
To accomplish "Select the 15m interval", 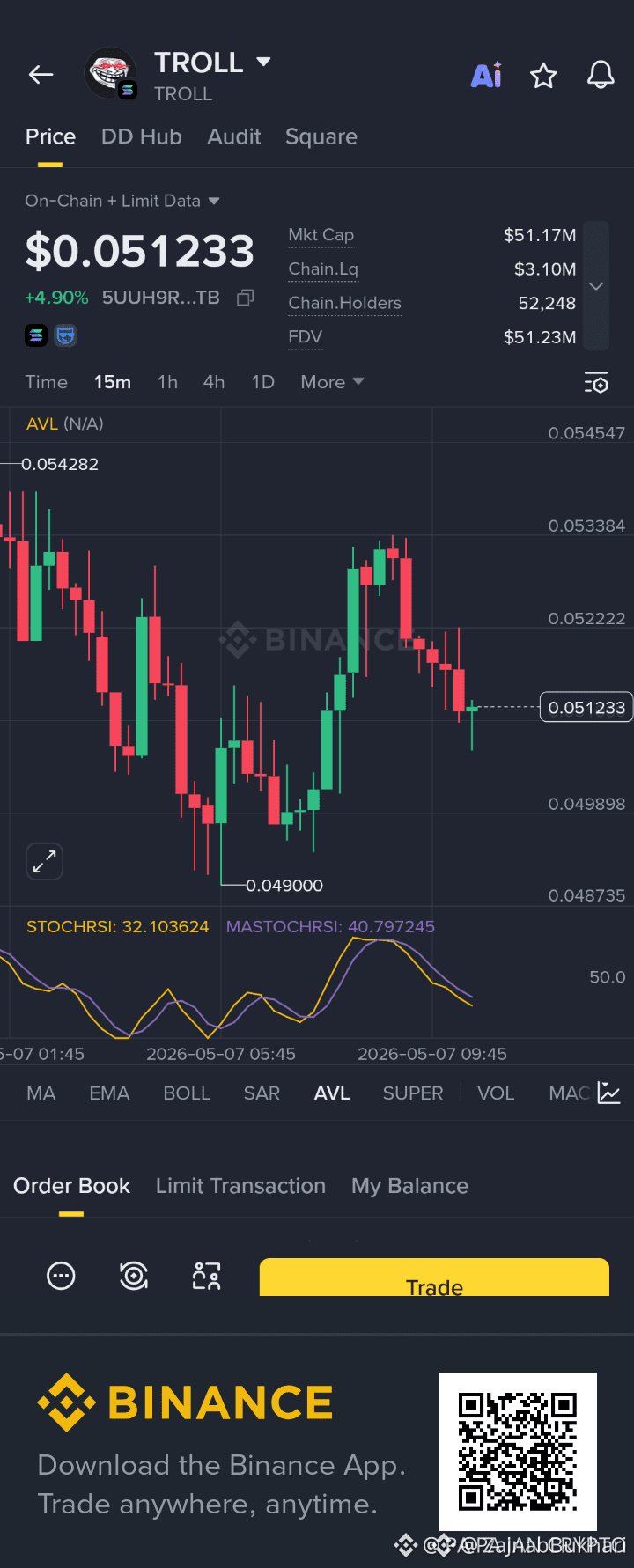I will (113, 382).
